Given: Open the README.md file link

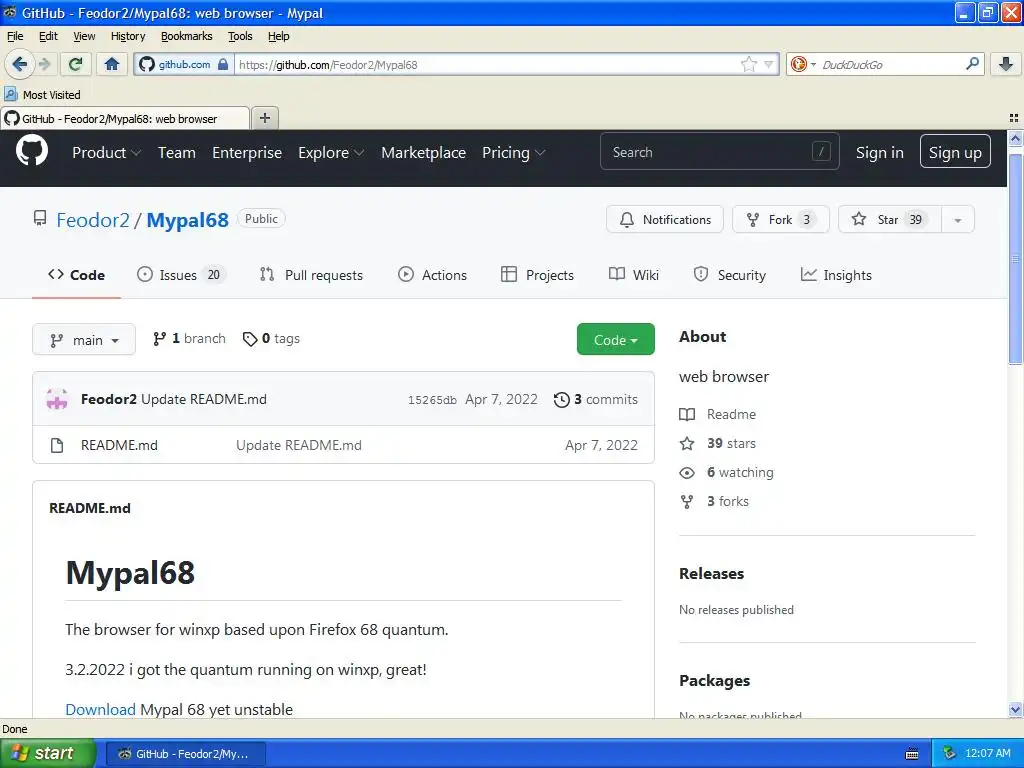Looking at the screenshot, I should pyautogui.click(x=119, y=445).
